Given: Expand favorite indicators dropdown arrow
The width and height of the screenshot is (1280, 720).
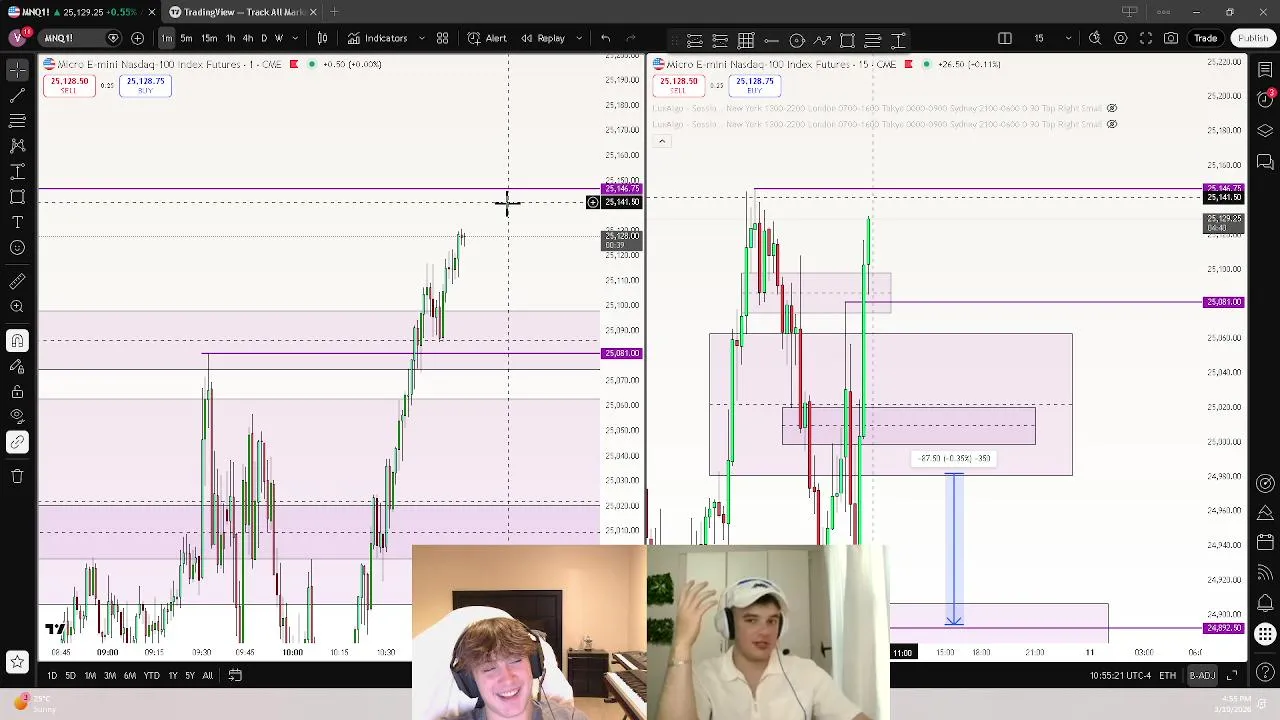Looking at the screenshot, I should [421, 38].
